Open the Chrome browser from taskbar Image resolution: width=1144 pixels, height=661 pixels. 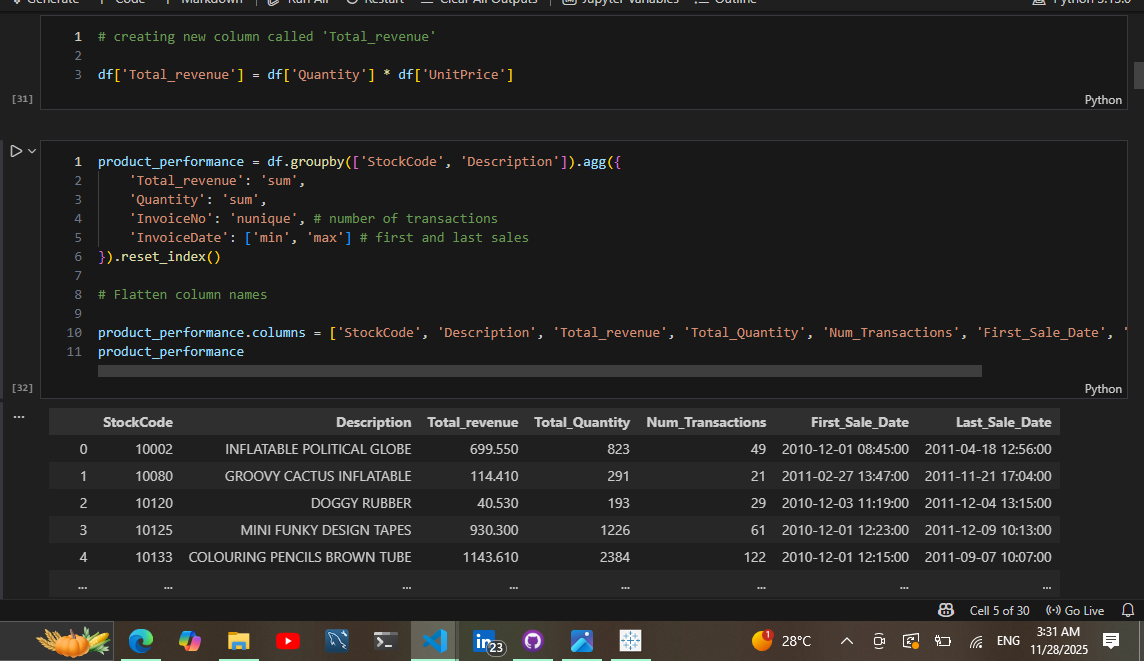coord(141,640)
